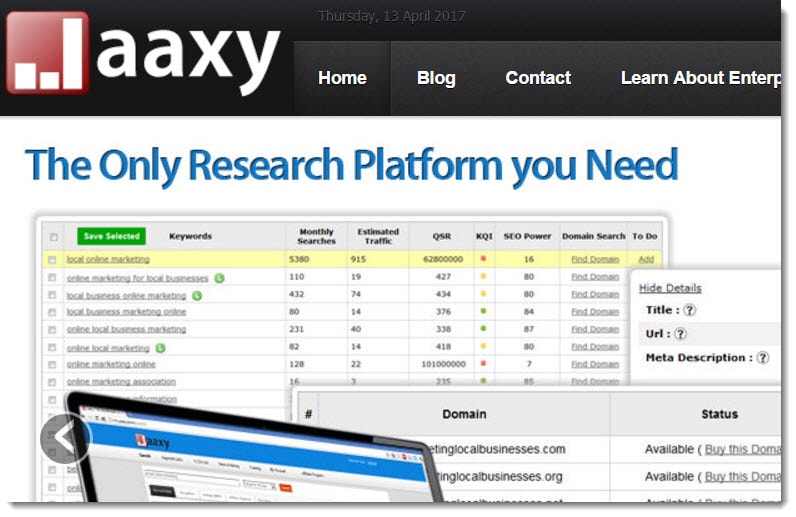The height and width of the screenshot is (517, 796).
Task: Check the box for online marketing online
Action: coord(52,365)
